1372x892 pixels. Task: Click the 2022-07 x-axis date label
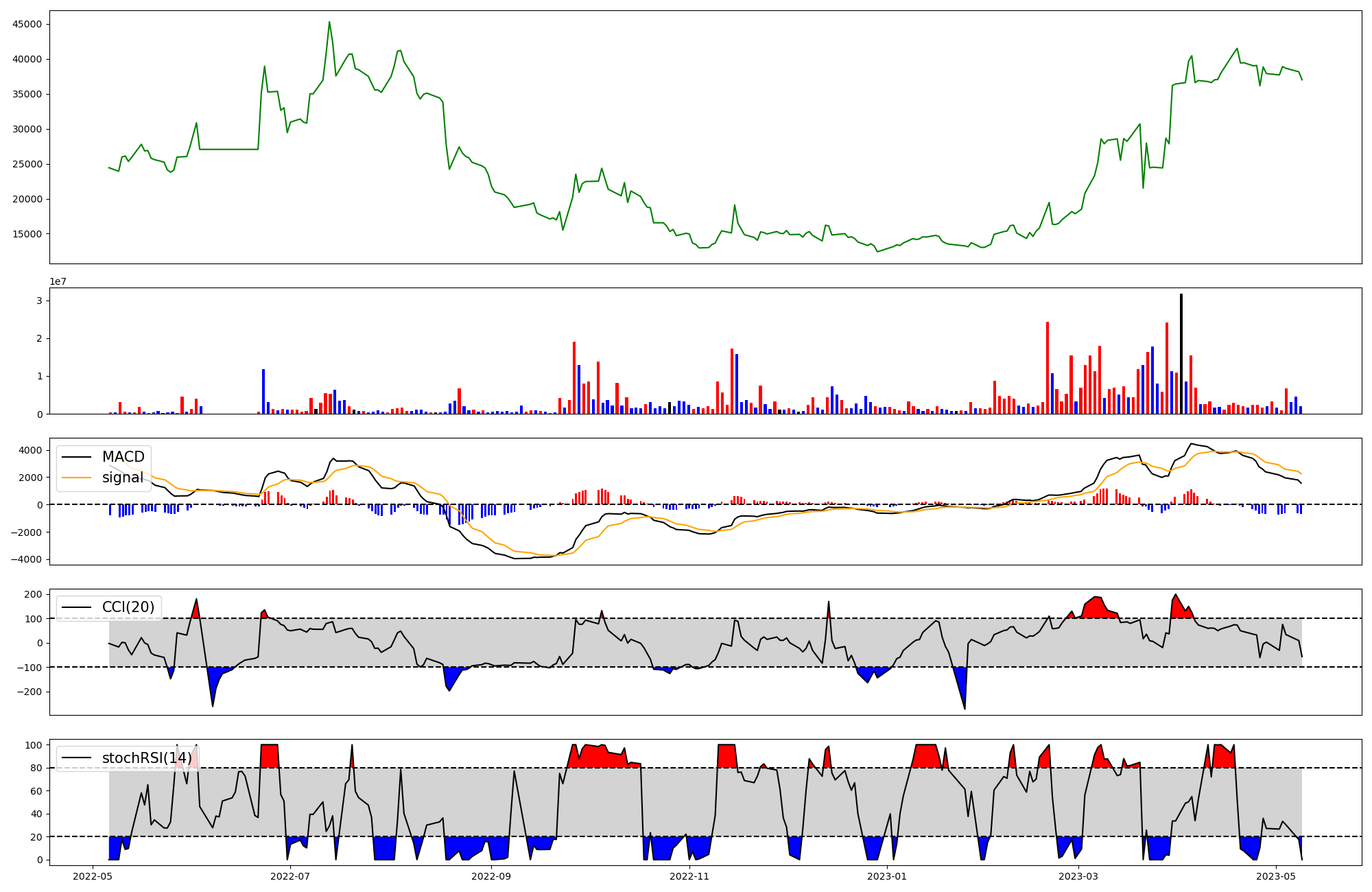(x=291, y=876)
